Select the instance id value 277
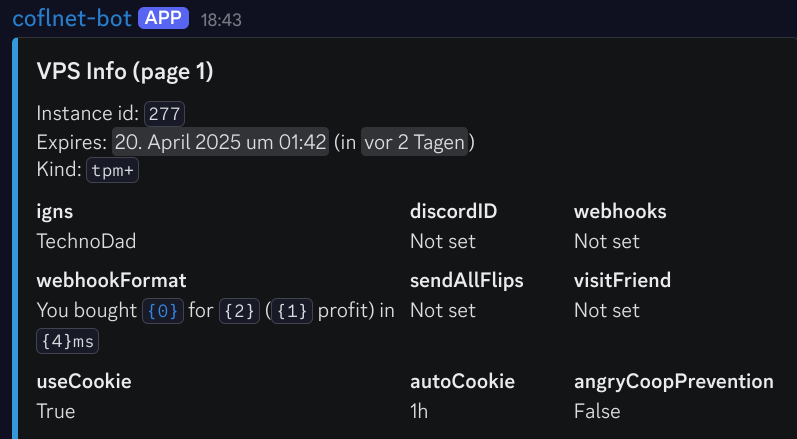 165,113
